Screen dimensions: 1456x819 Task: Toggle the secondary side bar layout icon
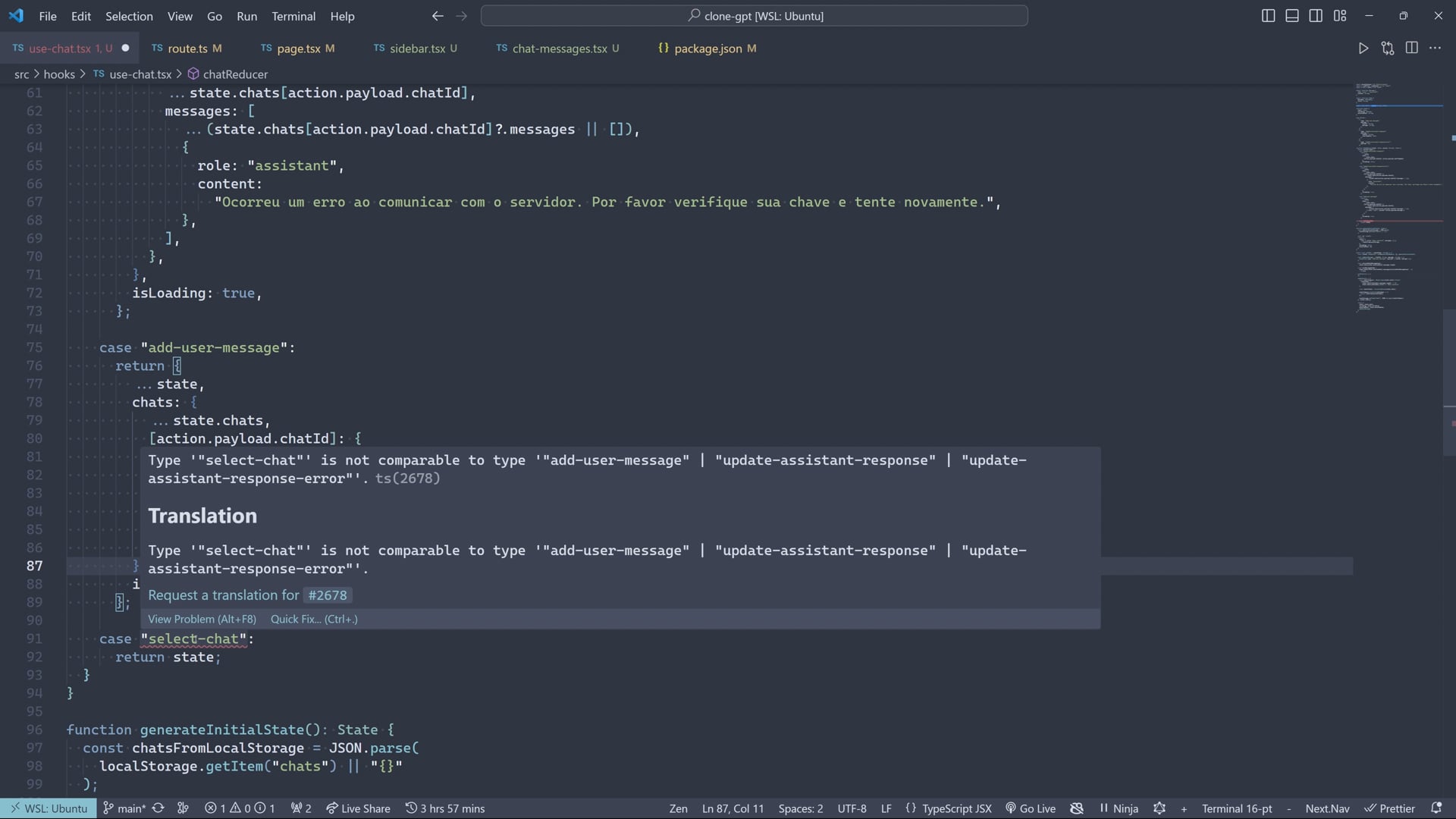click(1316, 16)
